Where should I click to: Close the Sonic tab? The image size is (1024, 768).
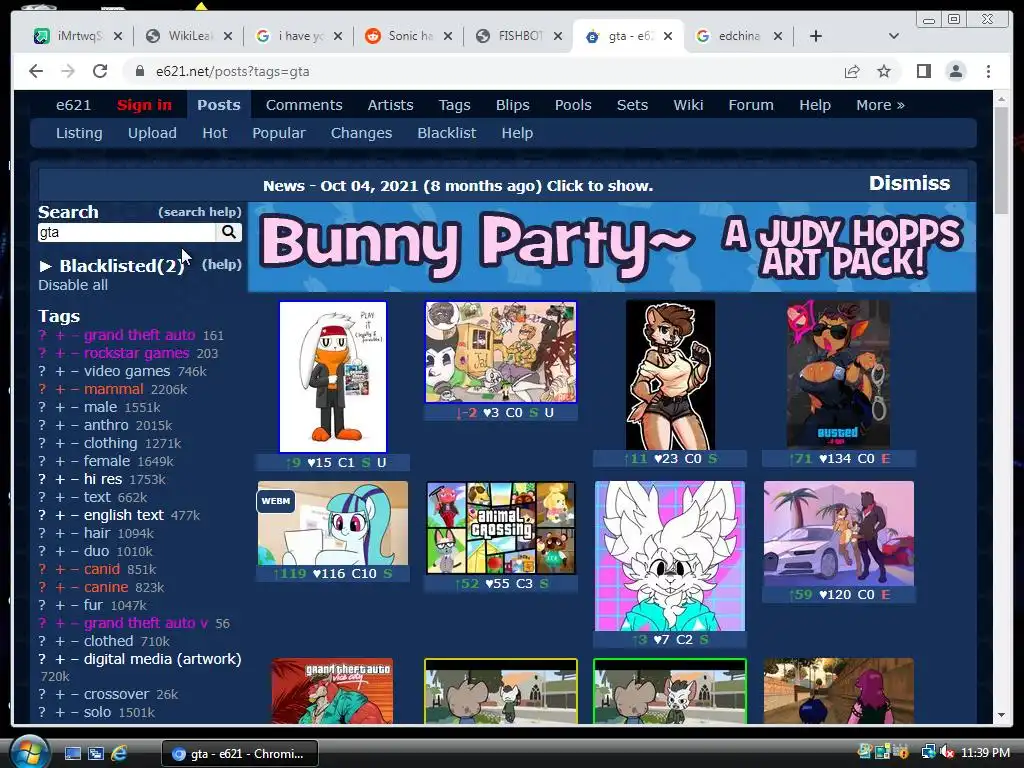447,37
